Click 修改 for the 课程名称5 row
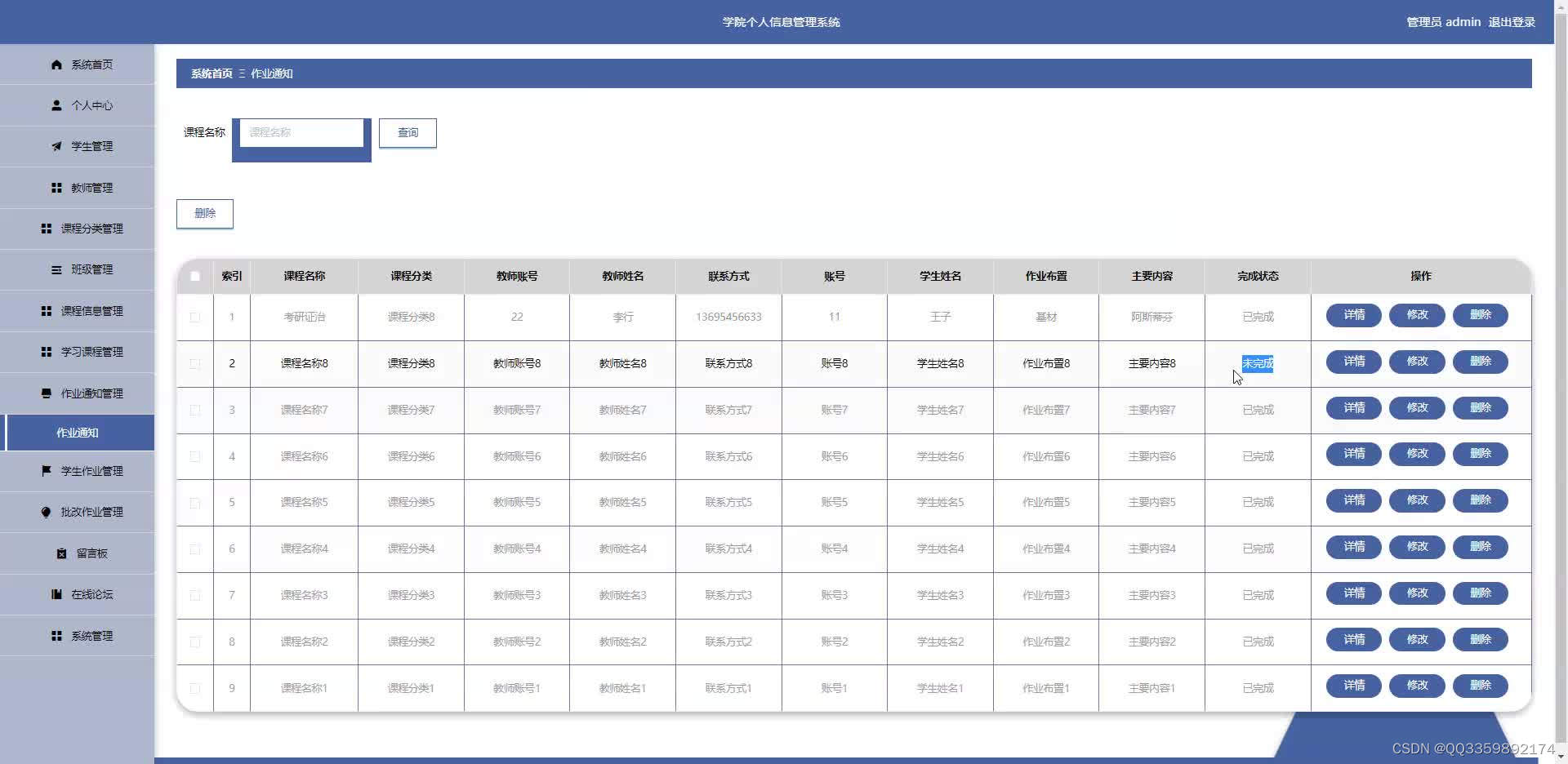The height and width of the screenshot is (764, 1568). tap(1417, 500)
